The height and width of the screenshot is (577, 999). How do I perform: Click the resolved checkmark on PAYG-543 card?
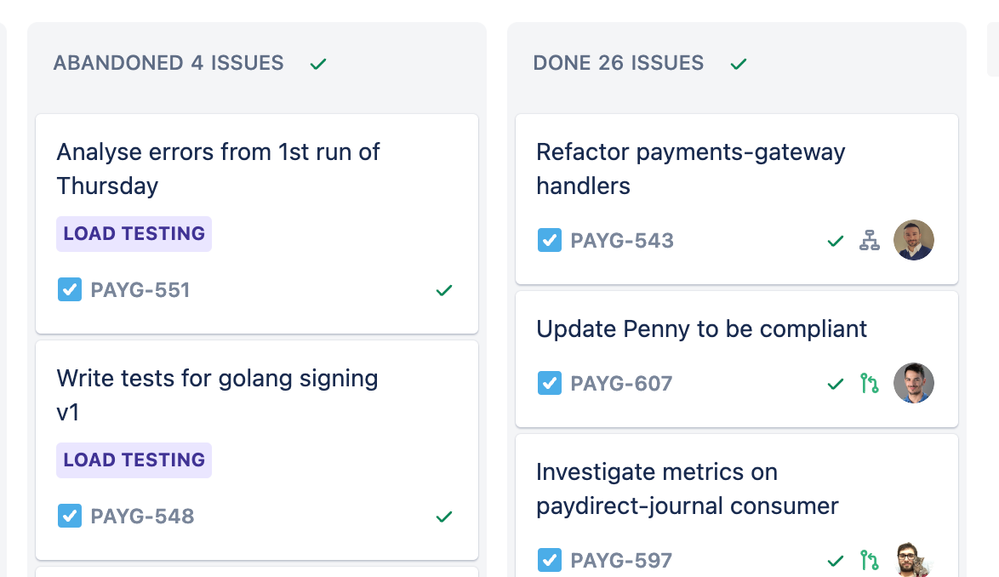[835, 241]
